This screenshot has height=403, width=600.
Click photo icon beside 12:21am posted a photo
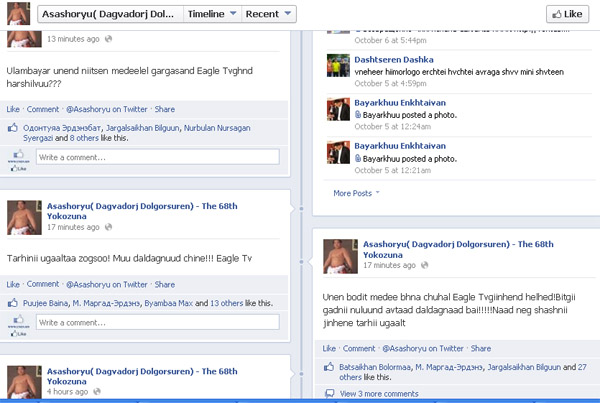pyautogui.click(x=358, y=158)
